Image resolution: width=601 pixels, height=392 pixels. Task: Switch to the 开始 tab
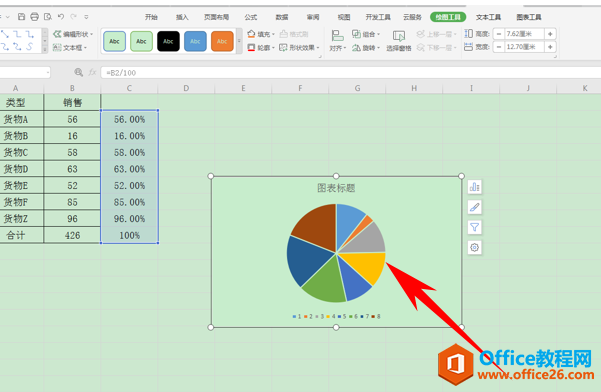[151, 17]
